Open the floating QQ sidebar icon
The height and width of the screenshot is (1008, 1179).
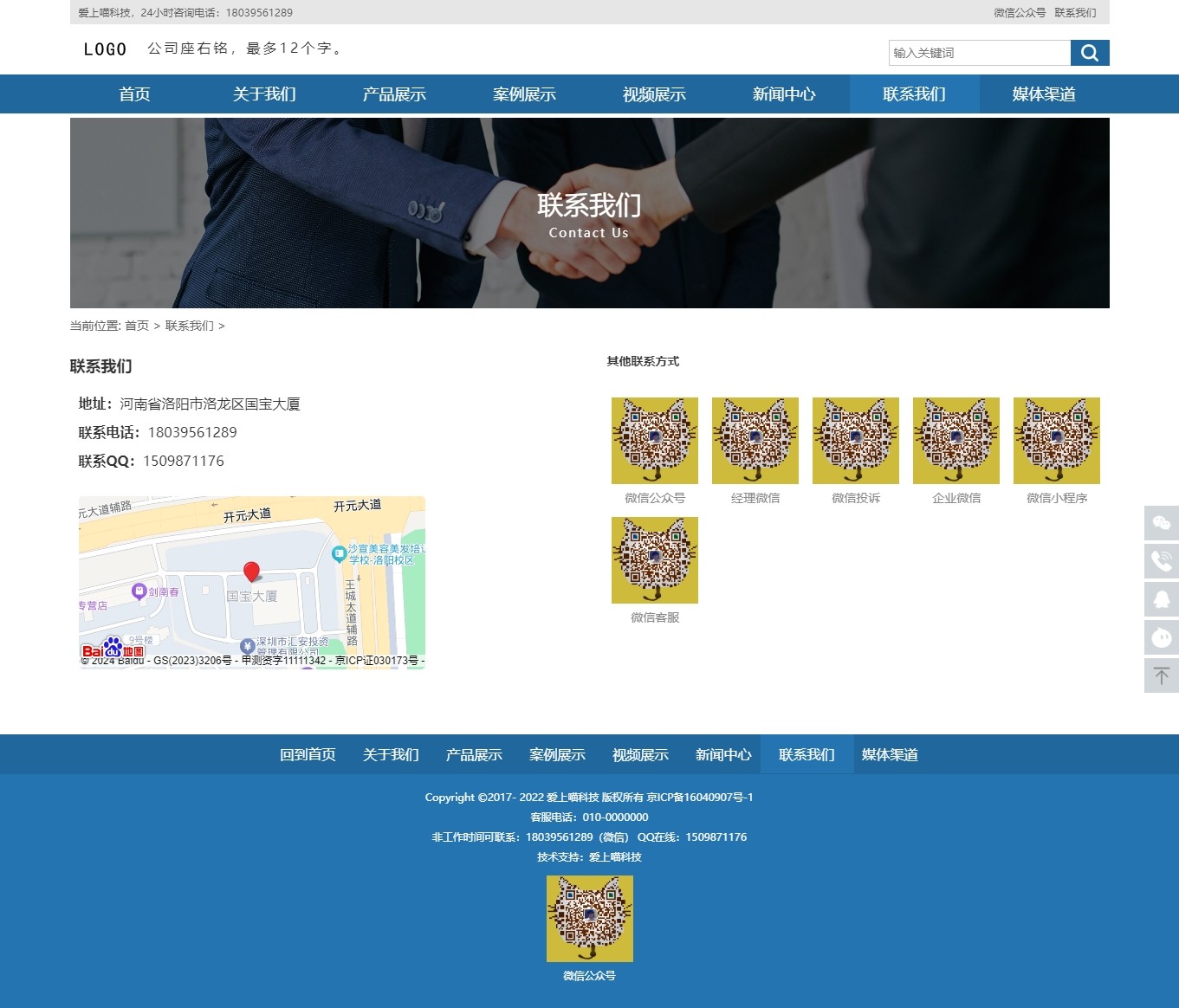point(1162,599)
